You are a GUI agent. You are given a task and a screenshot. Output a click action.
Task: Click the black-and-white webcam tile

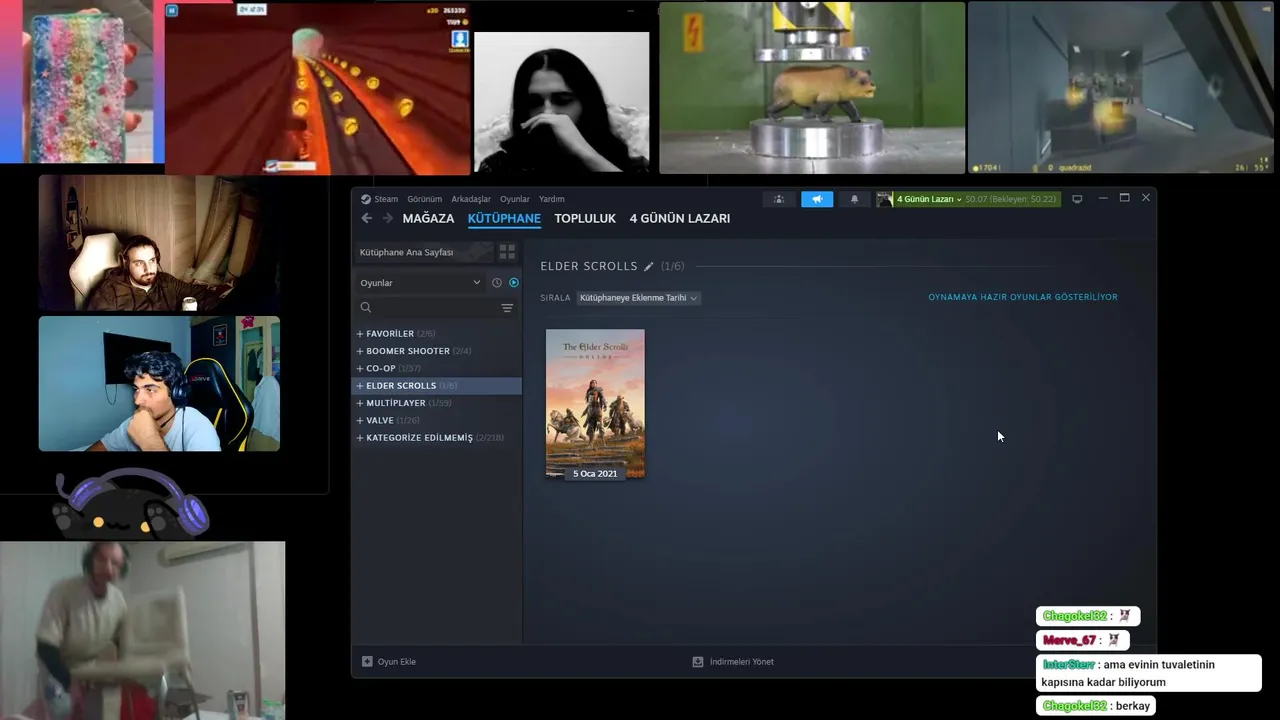tap(562, 102)
